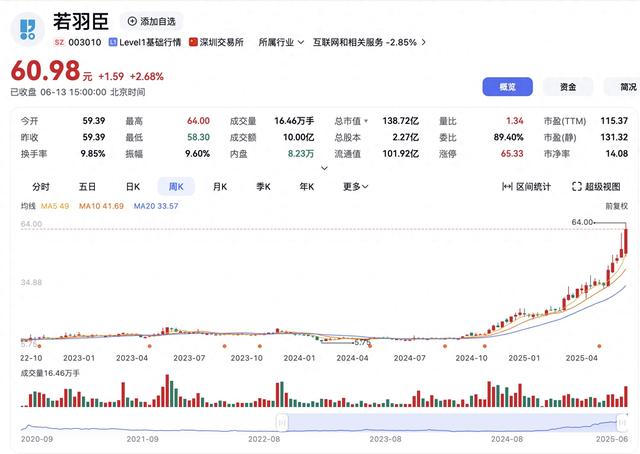Select the 日K chart tab
This screenshot has height=454, width=640.
pyautogui.click(x=133, y=187)
